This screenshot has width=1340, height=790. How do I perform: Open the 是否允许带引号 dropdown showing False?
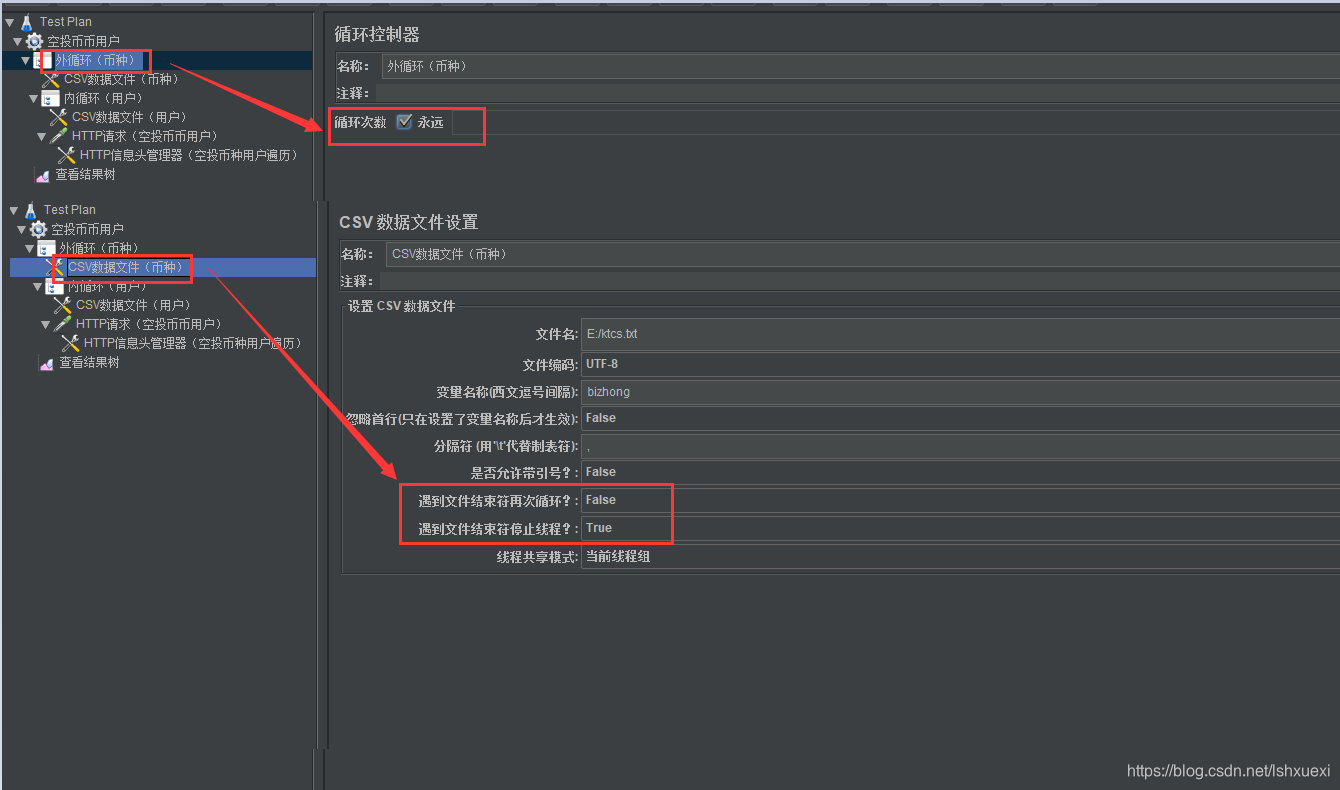coord(960,472)
